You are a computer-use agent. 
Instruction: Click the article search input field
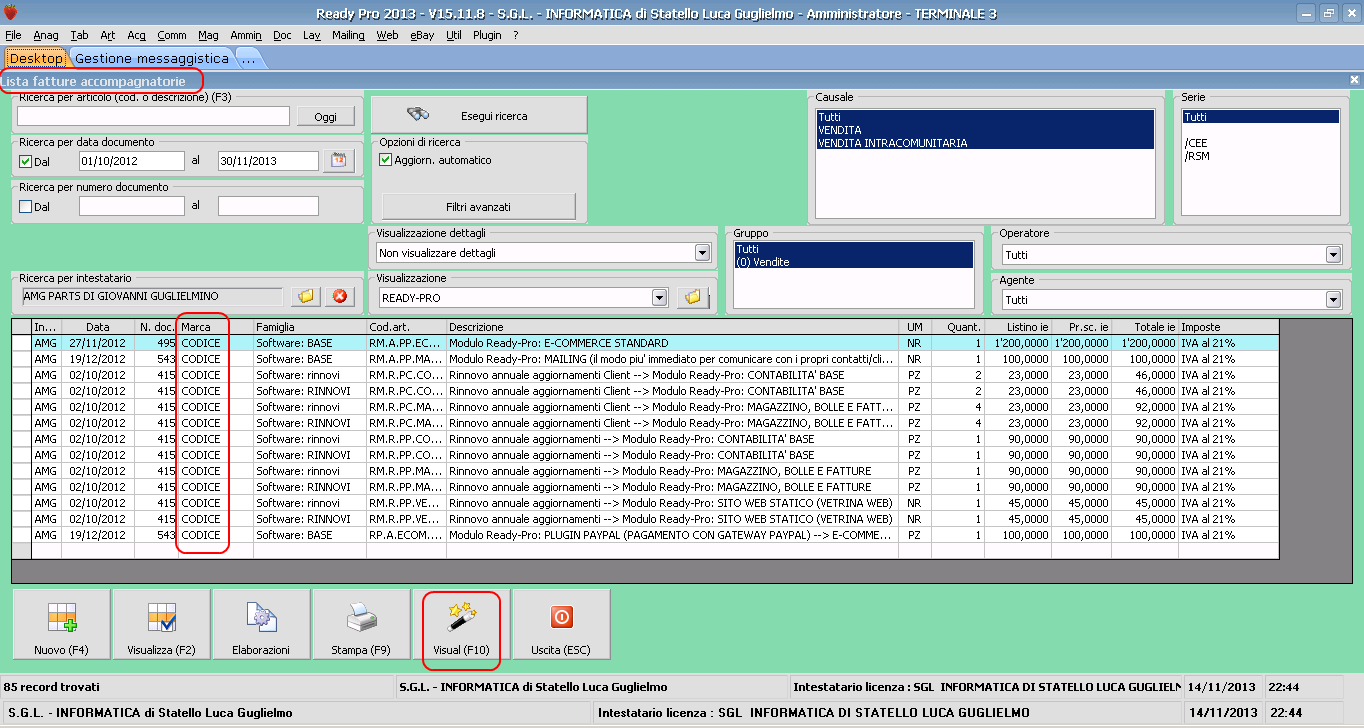[153, 116]
